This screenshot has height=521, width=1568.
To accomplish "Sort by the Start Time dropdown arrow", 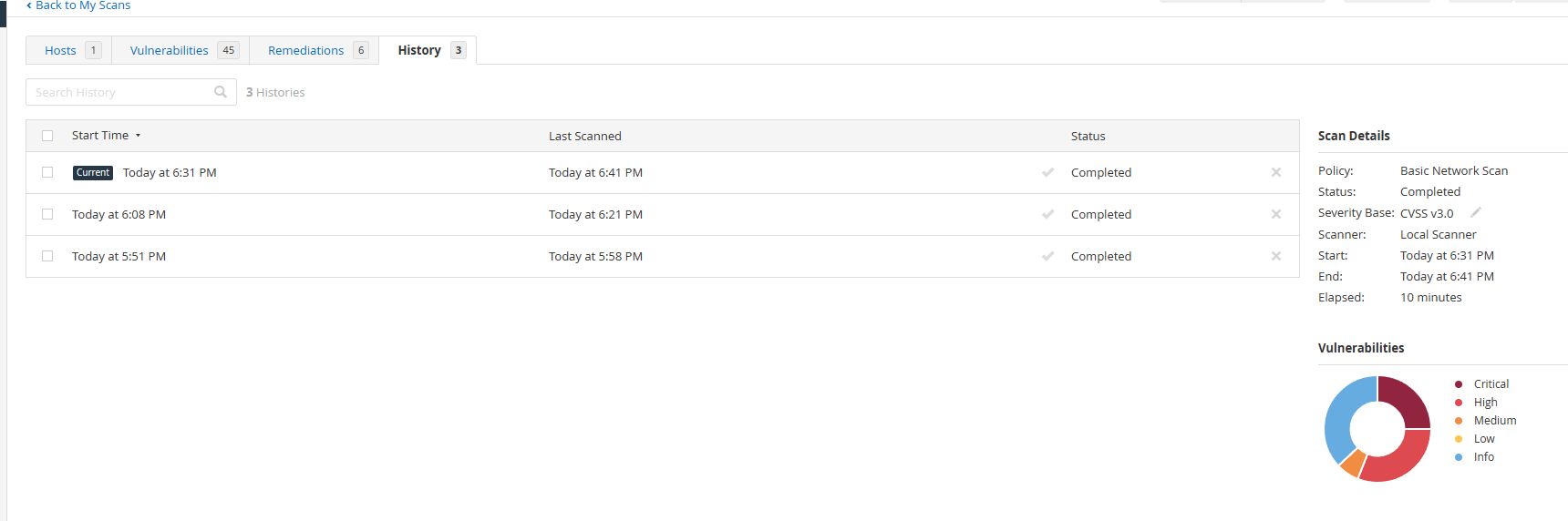I will point(139,136).
